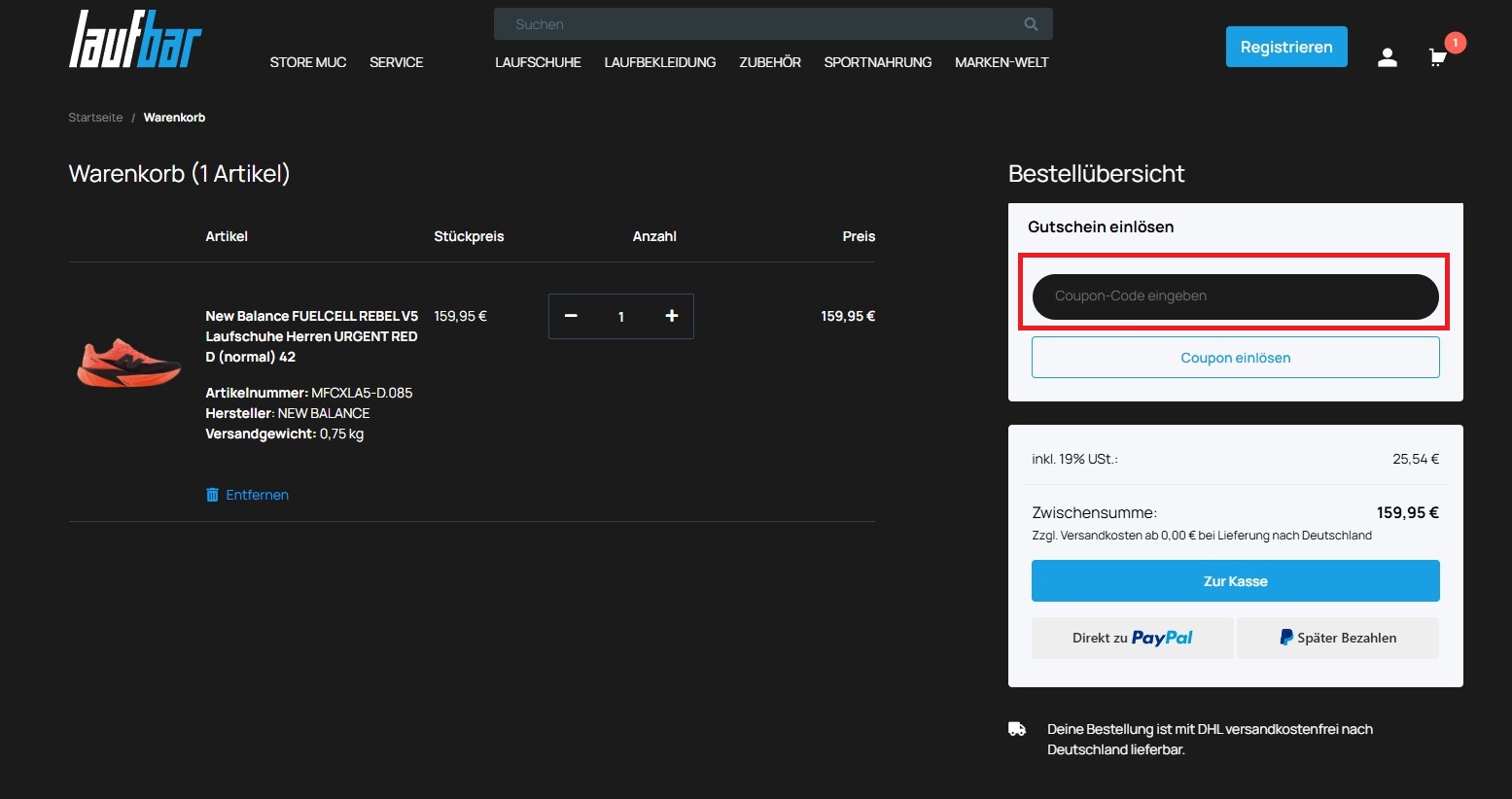Open MARKEN-WELT menu
The width and height of the screenshot is (1512, 799).
[x=1002, y=62]
